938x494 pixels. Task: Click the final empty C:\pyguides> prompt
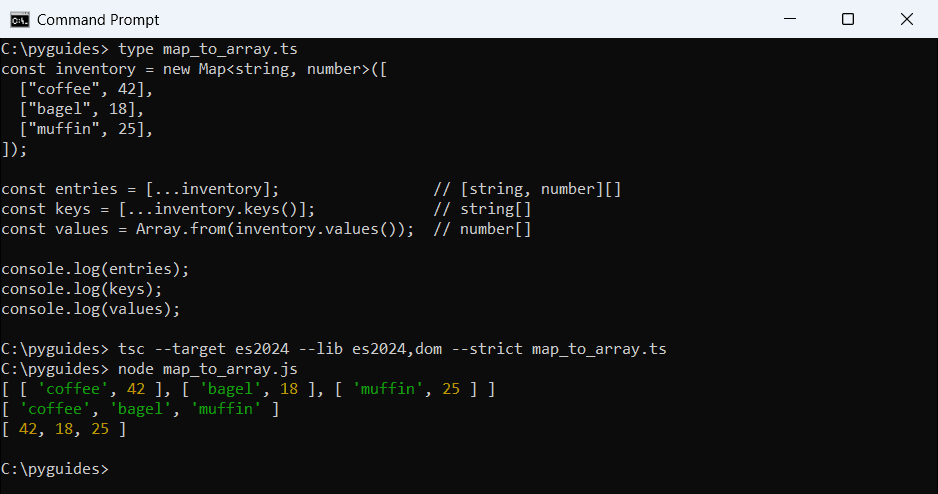tap(55, 469)
